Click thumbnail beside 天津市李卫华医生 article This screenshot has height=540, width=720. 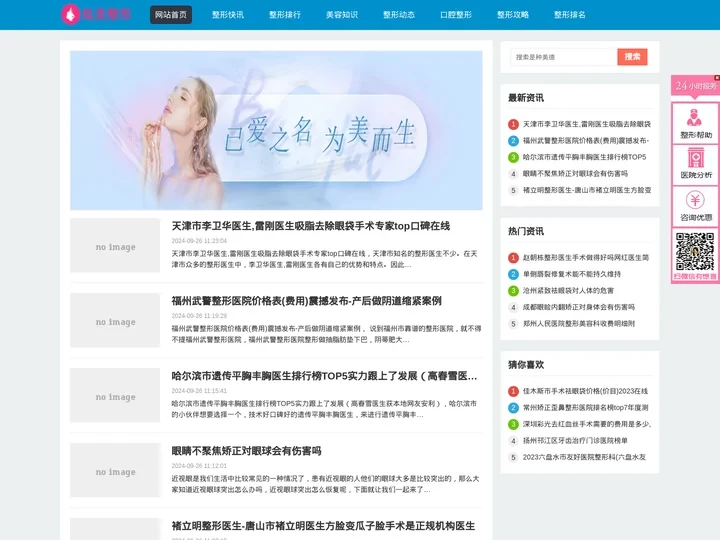(x=115, y=245)
